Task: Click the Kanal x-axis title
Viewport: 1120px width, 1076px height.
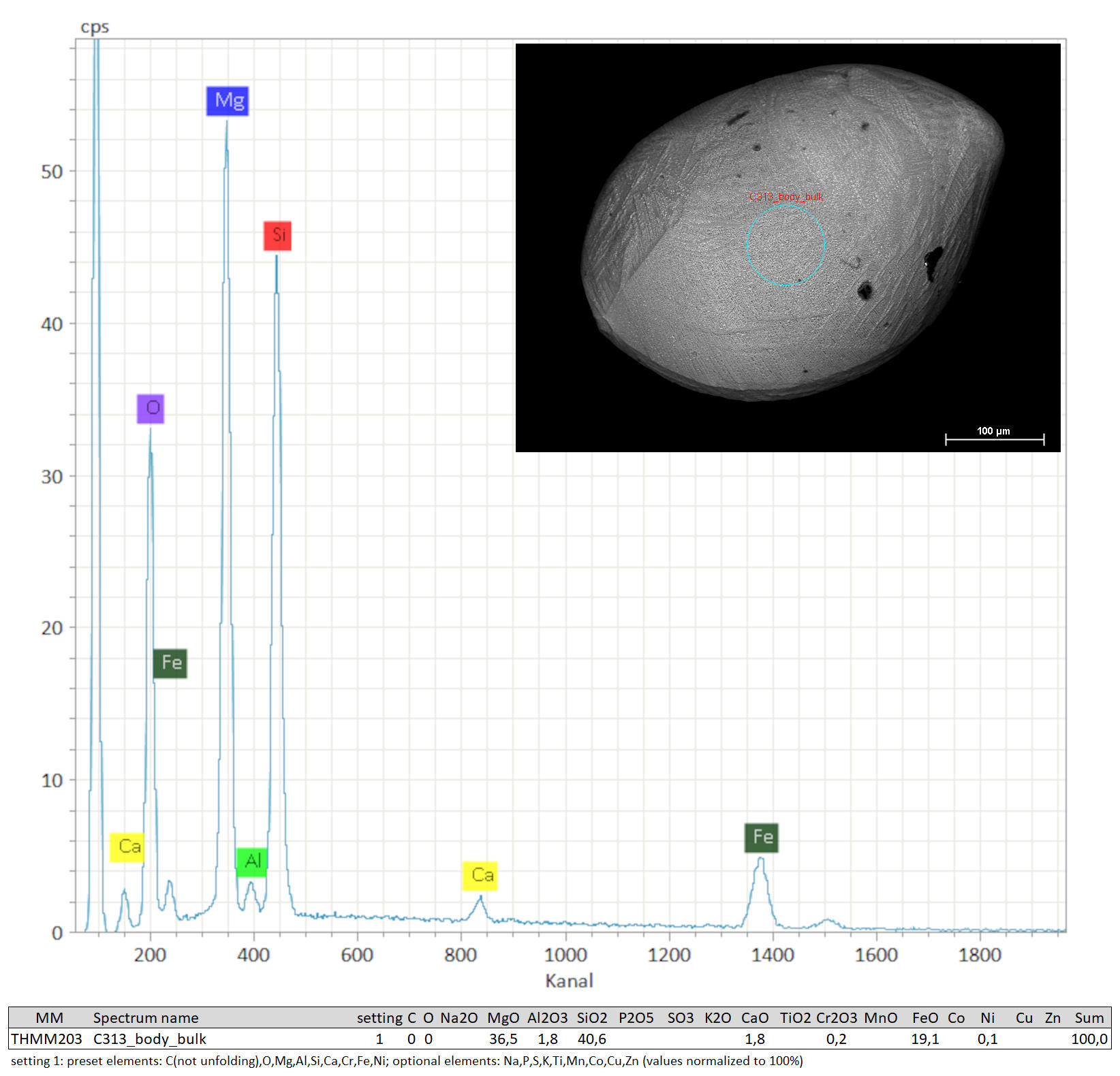Action: tap(569, 981)
